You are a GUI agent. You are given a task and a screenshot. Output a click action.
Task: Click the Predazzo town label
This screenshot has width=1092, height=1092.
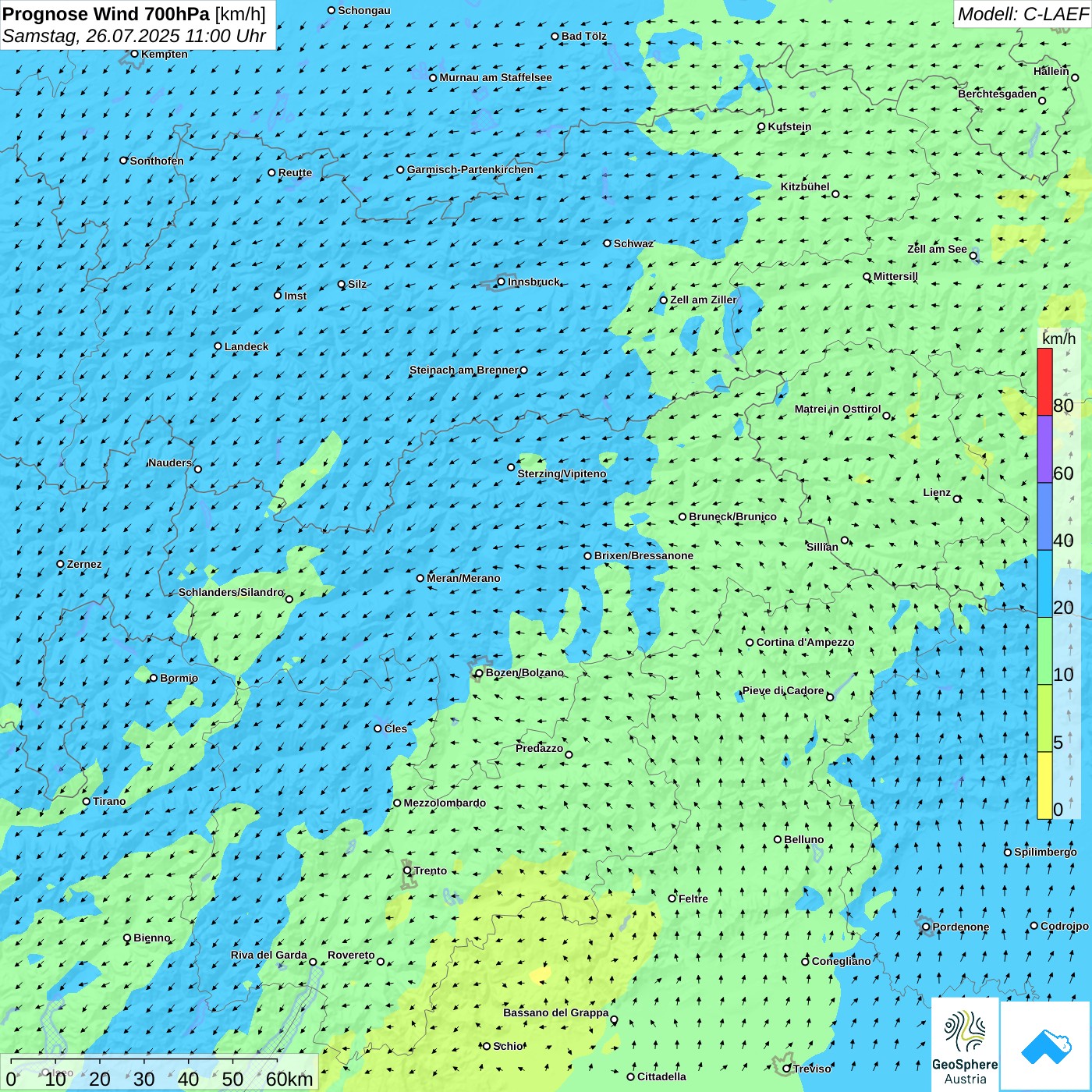coord(539,748)
